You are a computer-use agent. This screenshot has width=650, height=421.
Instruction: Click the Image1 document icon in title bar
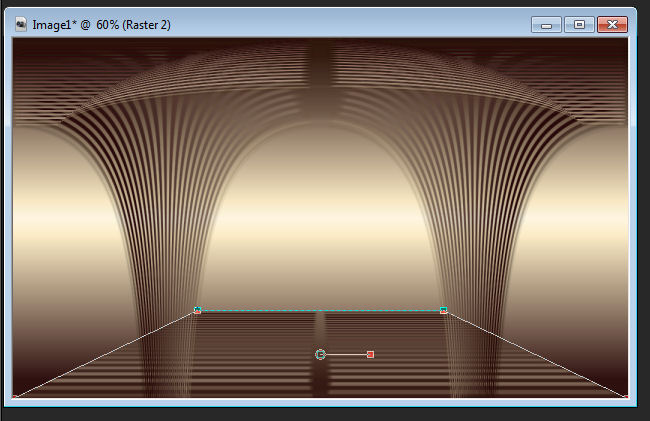tap(21, 24)
